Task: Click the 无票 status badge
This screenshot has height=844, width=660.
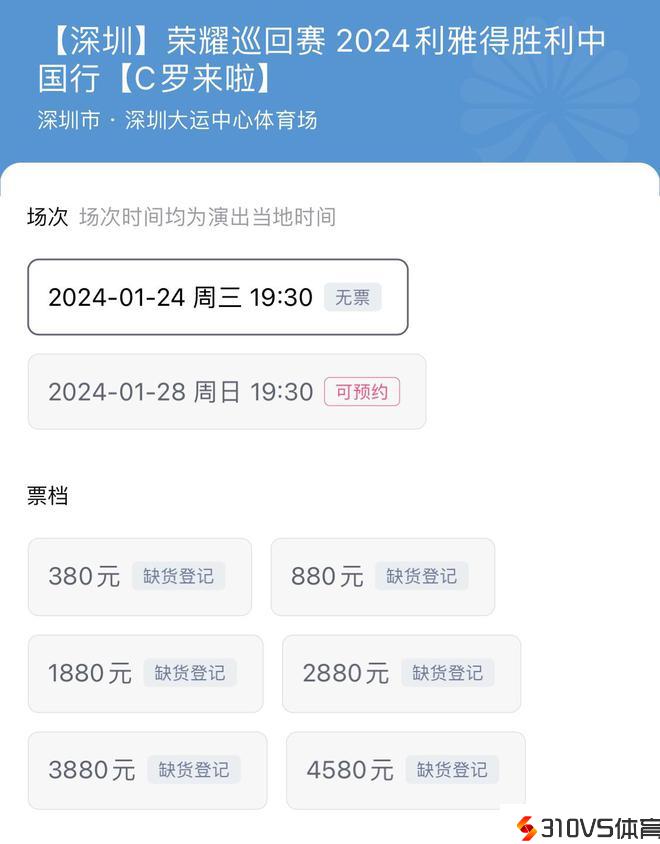Action: pos(352,297)
